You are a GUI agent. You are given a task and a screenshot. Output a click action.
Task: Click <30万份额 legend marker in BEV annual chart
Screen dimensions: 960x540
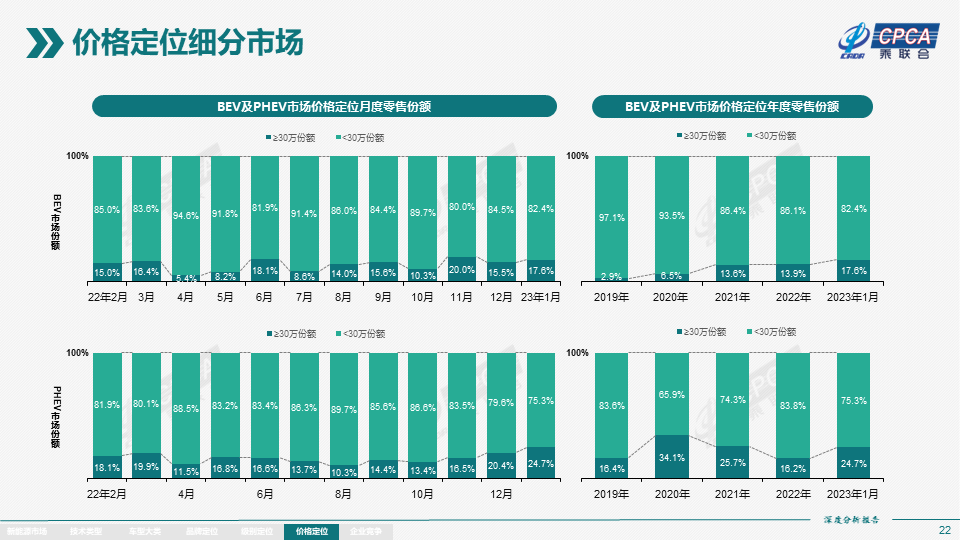tap(749, 136)
